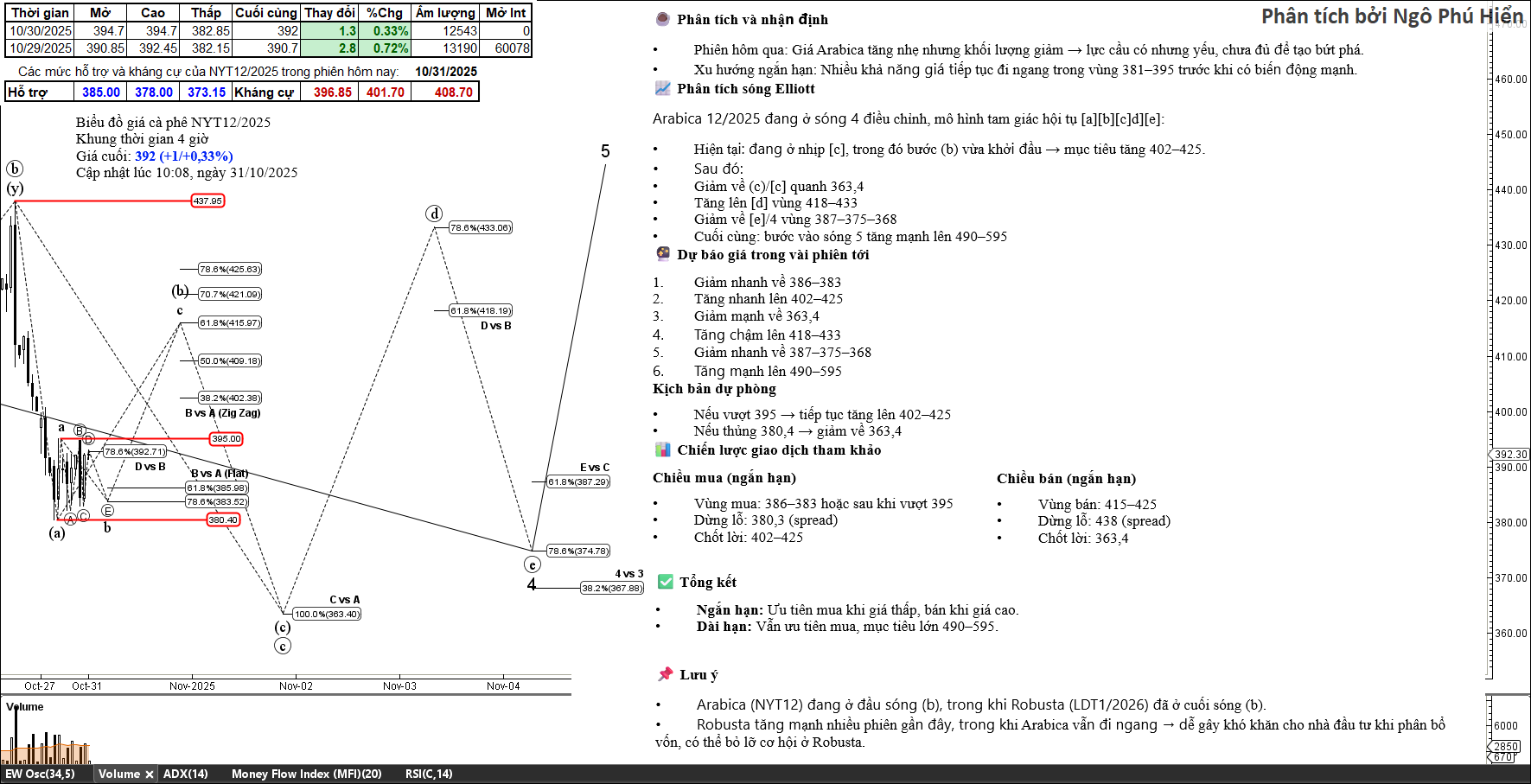Click the red pushpin icon beside Lưu ý

pos(665,674)
